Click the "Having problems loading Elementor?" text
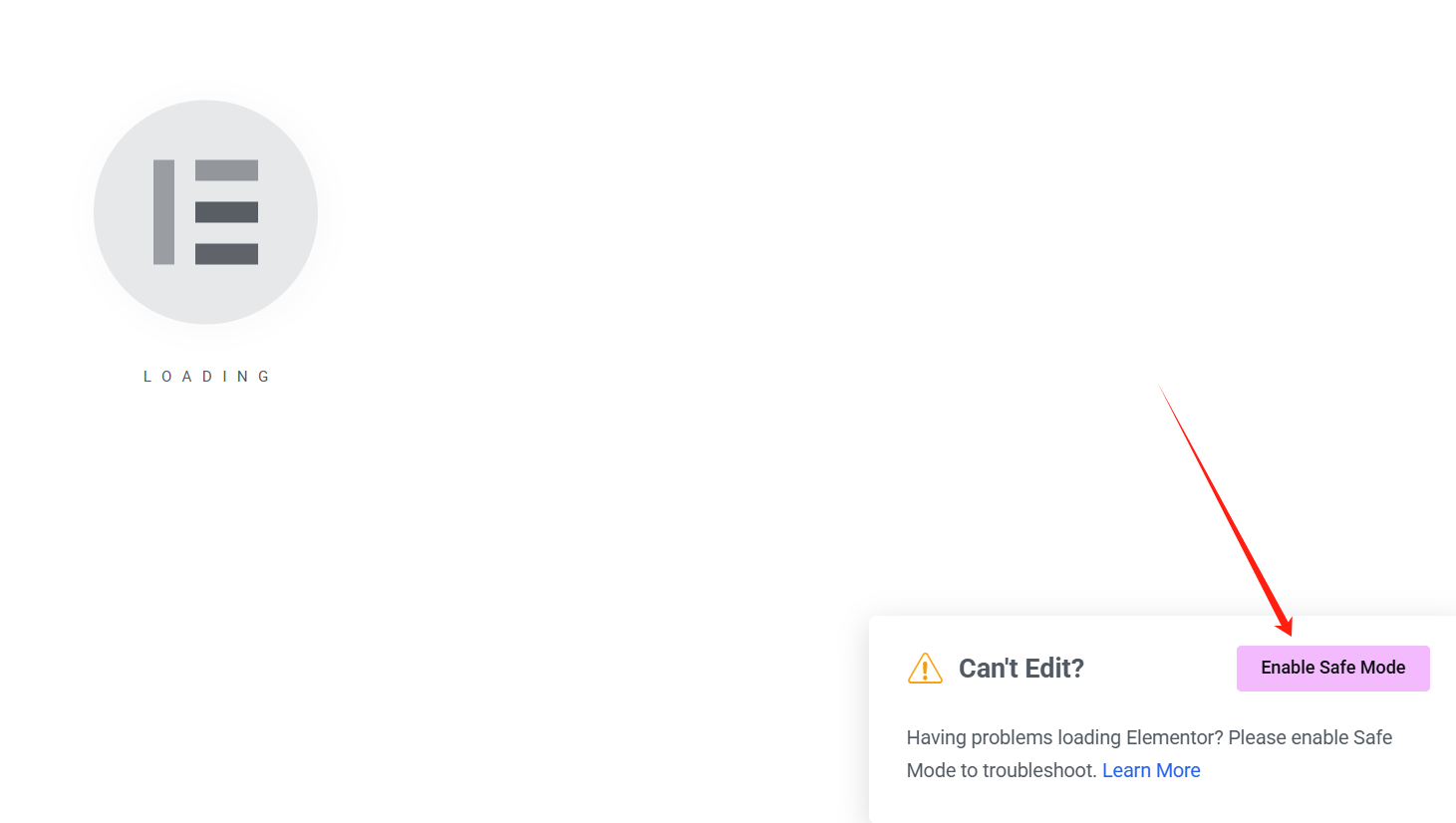1456x823 pixels. click(1064, 737)
